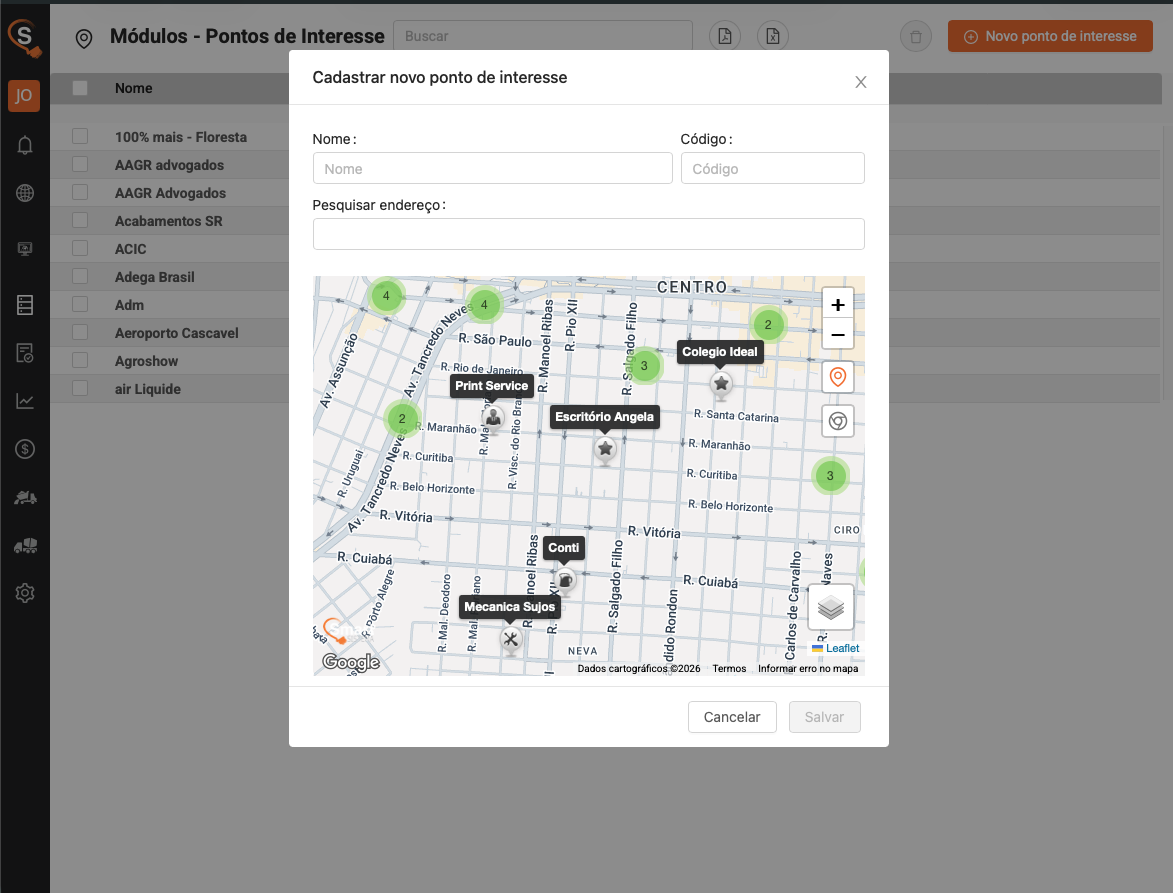This screenshot has height=893, width=1173.
Task: Expand the cluster of 2 on Av. Tancredo Neves
Action: tap(402, 418)
